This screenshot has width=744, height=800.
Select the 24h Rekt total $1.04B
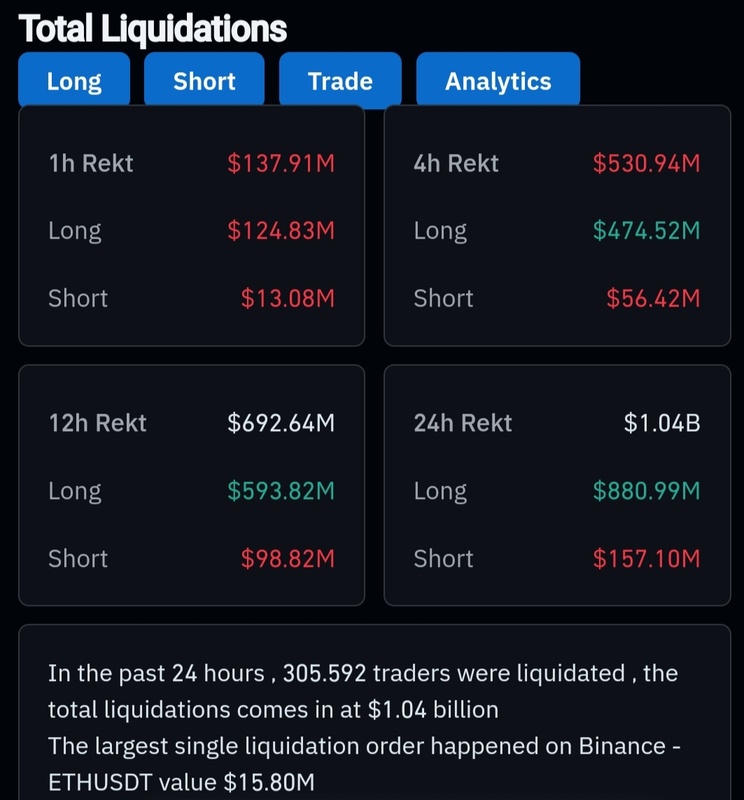click(662, 423)
